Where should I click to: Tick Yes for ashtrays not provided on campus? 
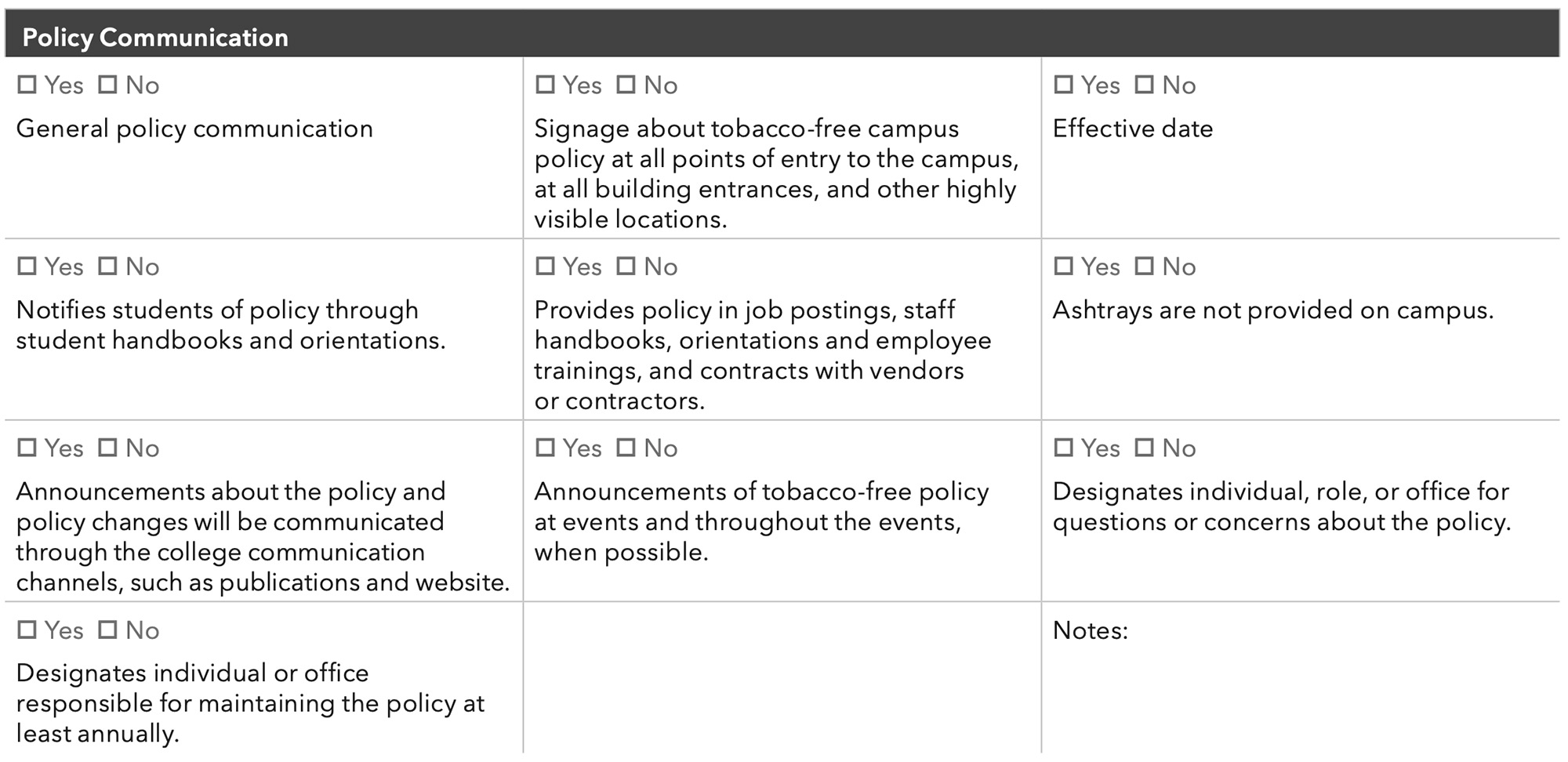point(1064,267)
